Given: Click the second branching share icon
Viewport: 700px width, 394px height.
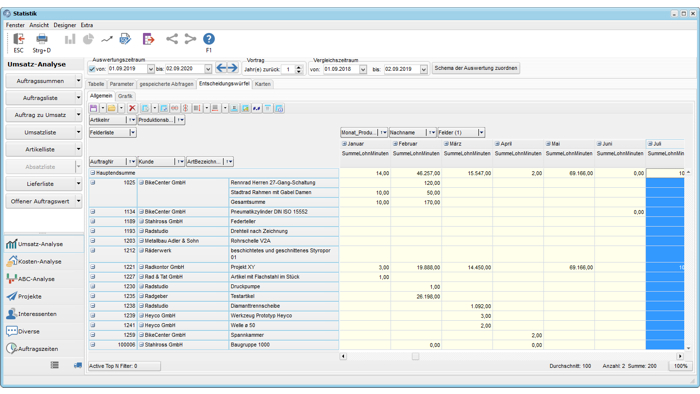Looking at the screenshot, I should 190,39.
